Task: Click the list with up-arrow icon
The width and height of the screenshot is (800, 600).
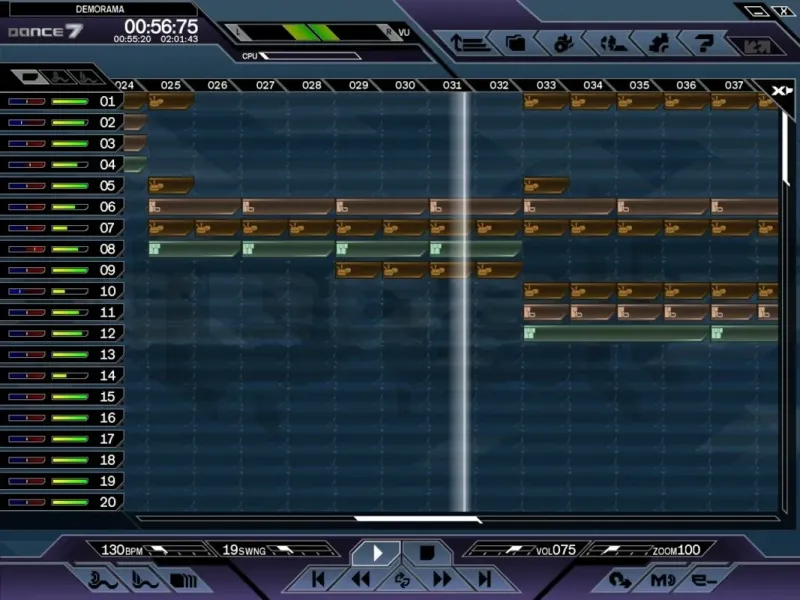Action: [469, 44]
